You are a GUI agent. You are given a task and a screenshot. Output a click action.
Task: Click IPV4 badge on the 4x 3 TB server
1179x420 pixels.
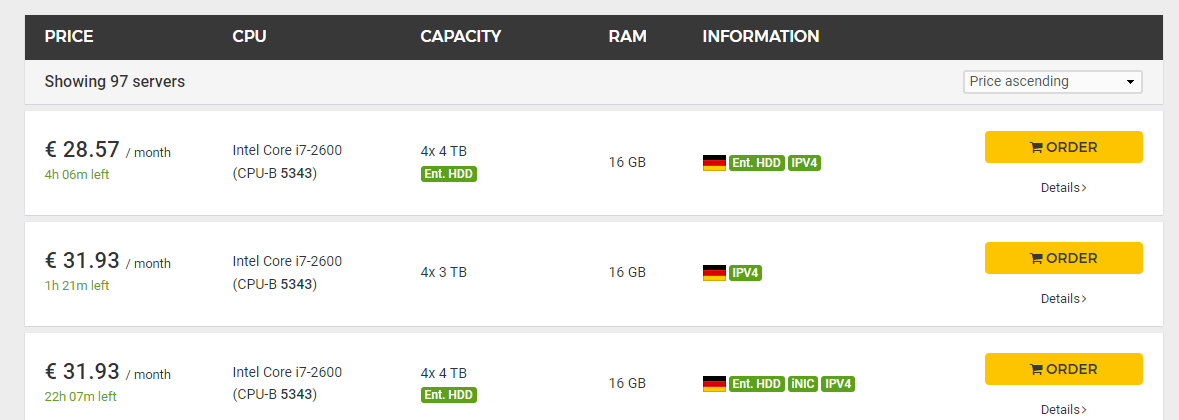click(x=745, y=272)
